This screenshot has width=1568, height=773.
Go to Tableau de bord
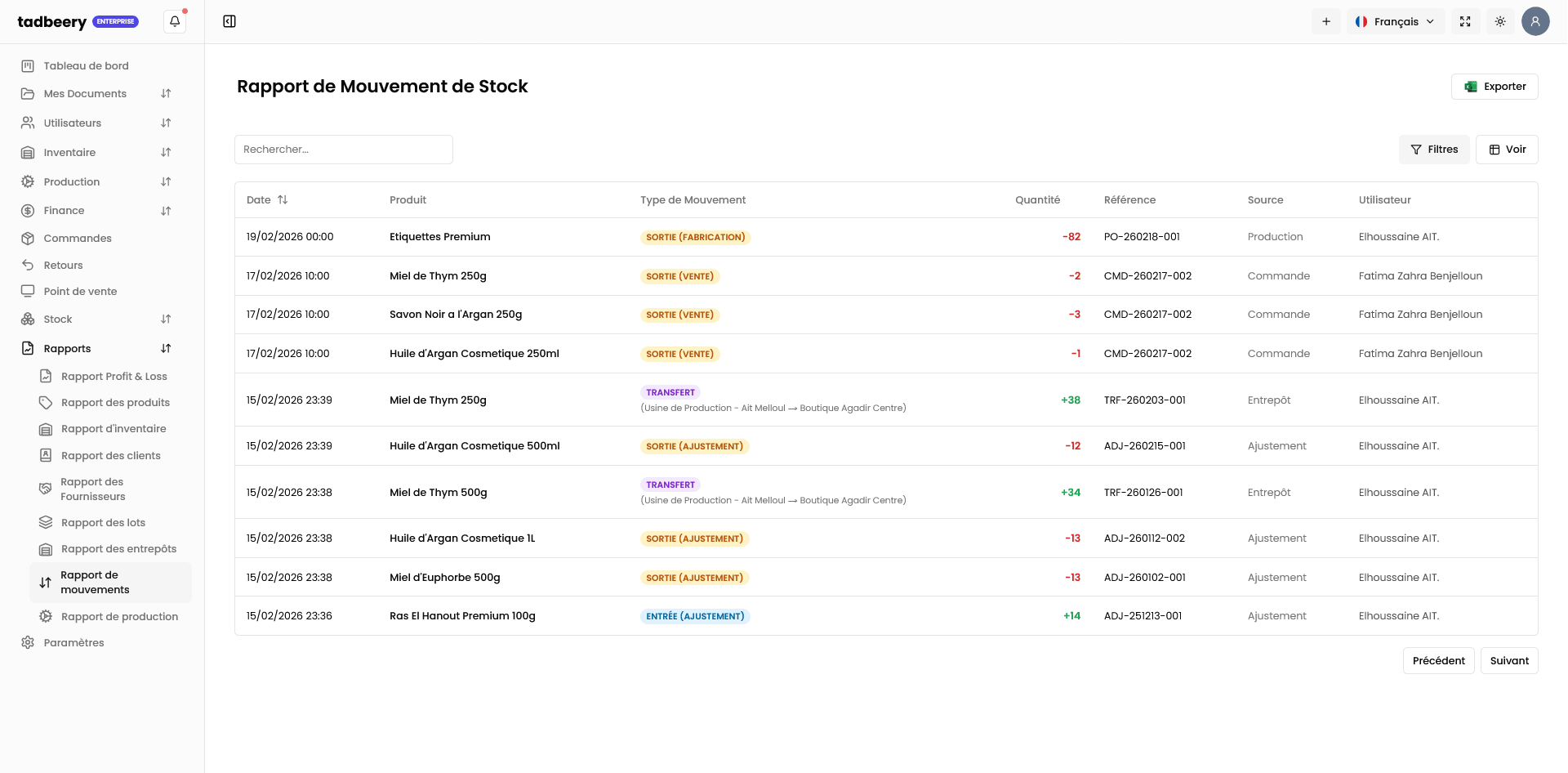click(x=87, y=66)
